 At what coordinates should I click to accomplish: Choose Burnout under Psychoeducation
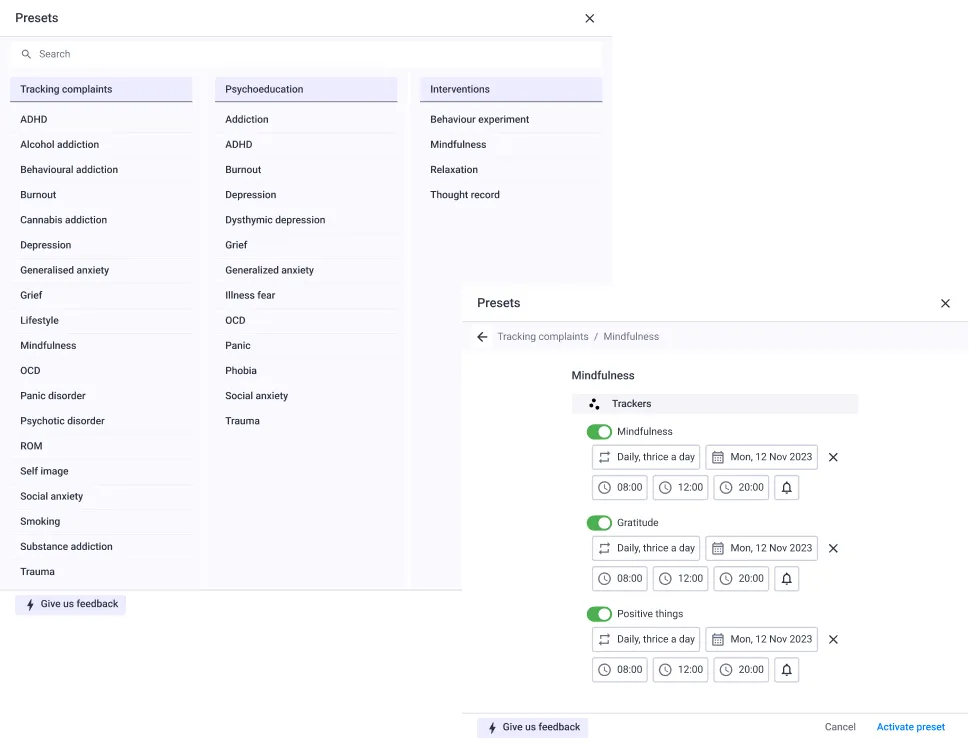tap(306, 170)
